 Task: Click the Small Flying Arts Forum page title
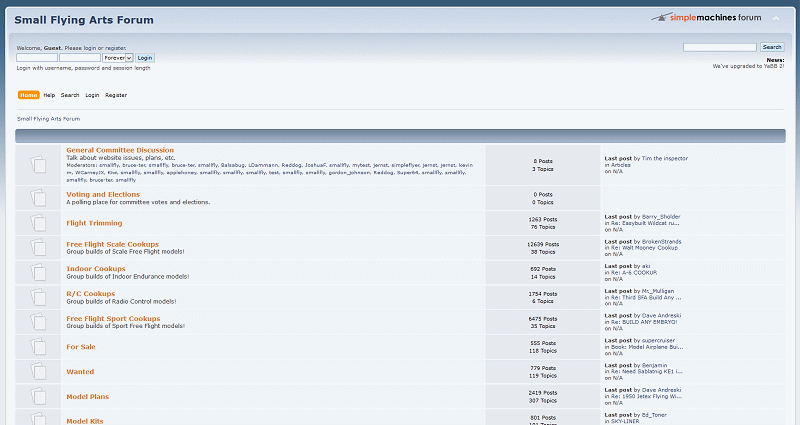tap(84, 20)
